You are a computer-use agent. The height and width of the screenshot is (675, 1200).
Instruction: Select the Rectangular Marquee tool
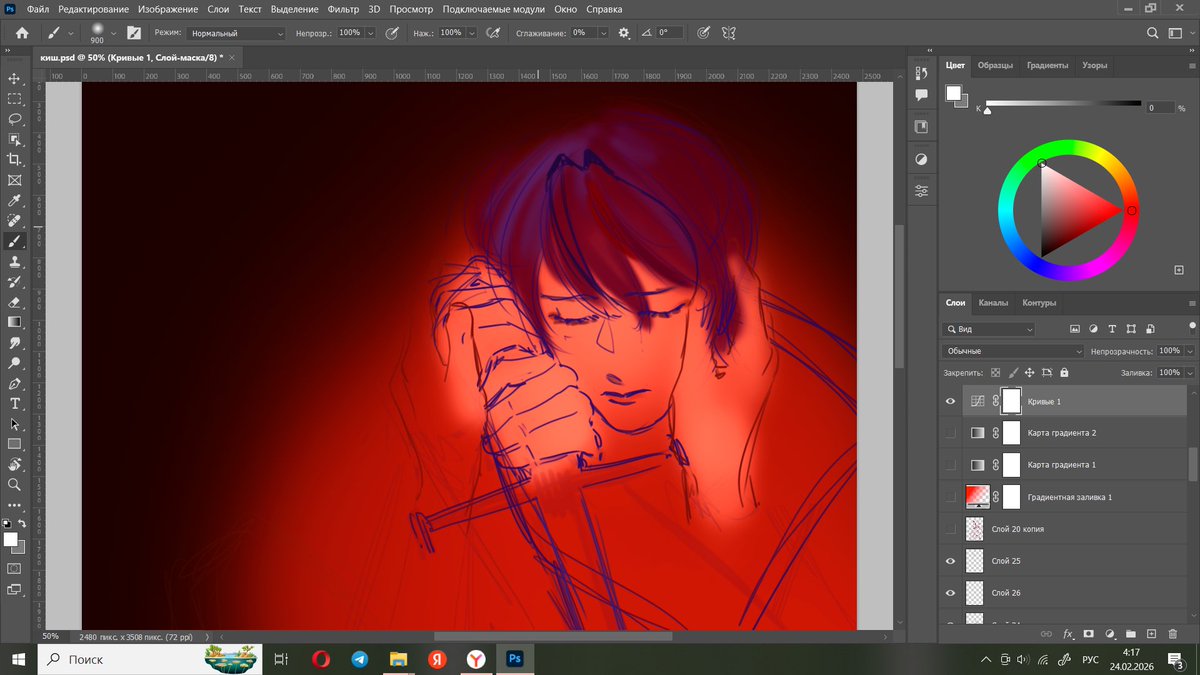point(15,99)
